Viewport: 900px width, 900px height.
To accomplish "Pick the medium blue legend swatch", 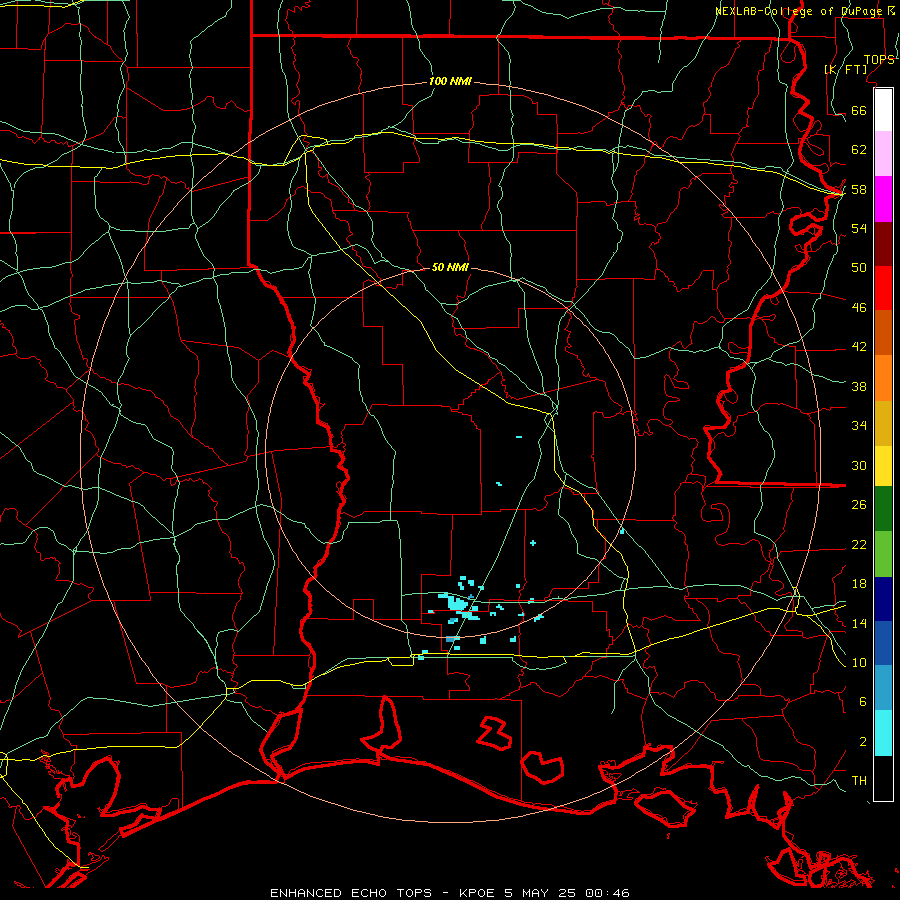I will tap(883, 643).
